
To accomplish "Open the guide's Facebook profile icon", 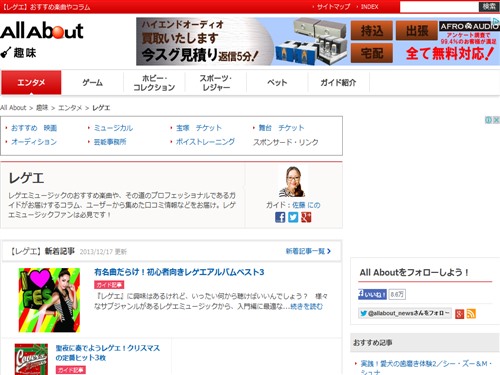I will (x=280, y=217).
